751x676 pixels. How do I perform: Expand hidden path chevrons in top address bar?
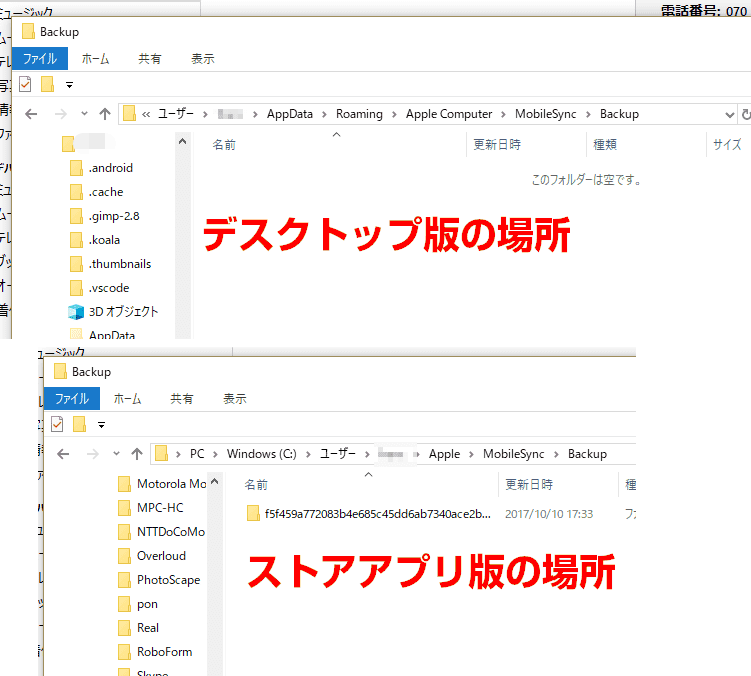[146, 114]
